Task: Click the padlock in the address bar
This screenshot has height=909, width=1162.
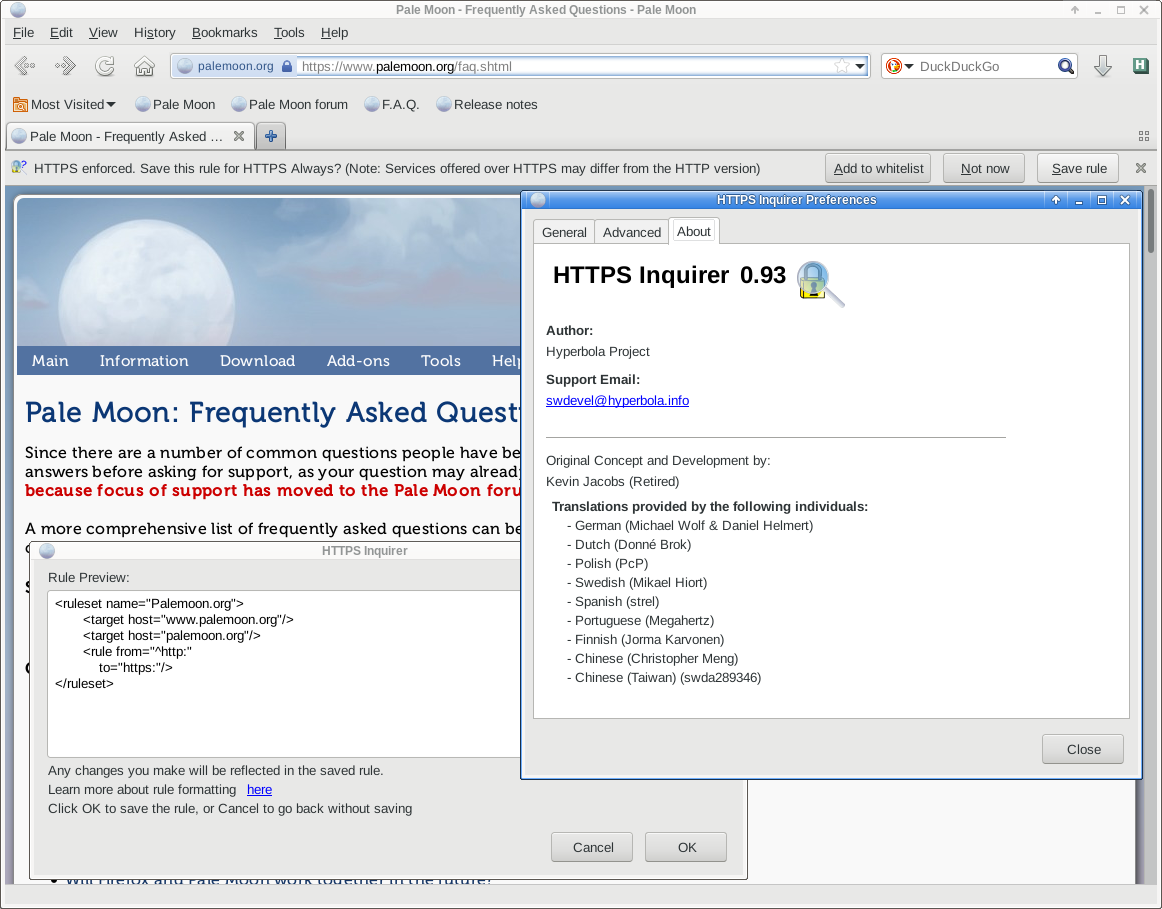Action: point(287,66)
